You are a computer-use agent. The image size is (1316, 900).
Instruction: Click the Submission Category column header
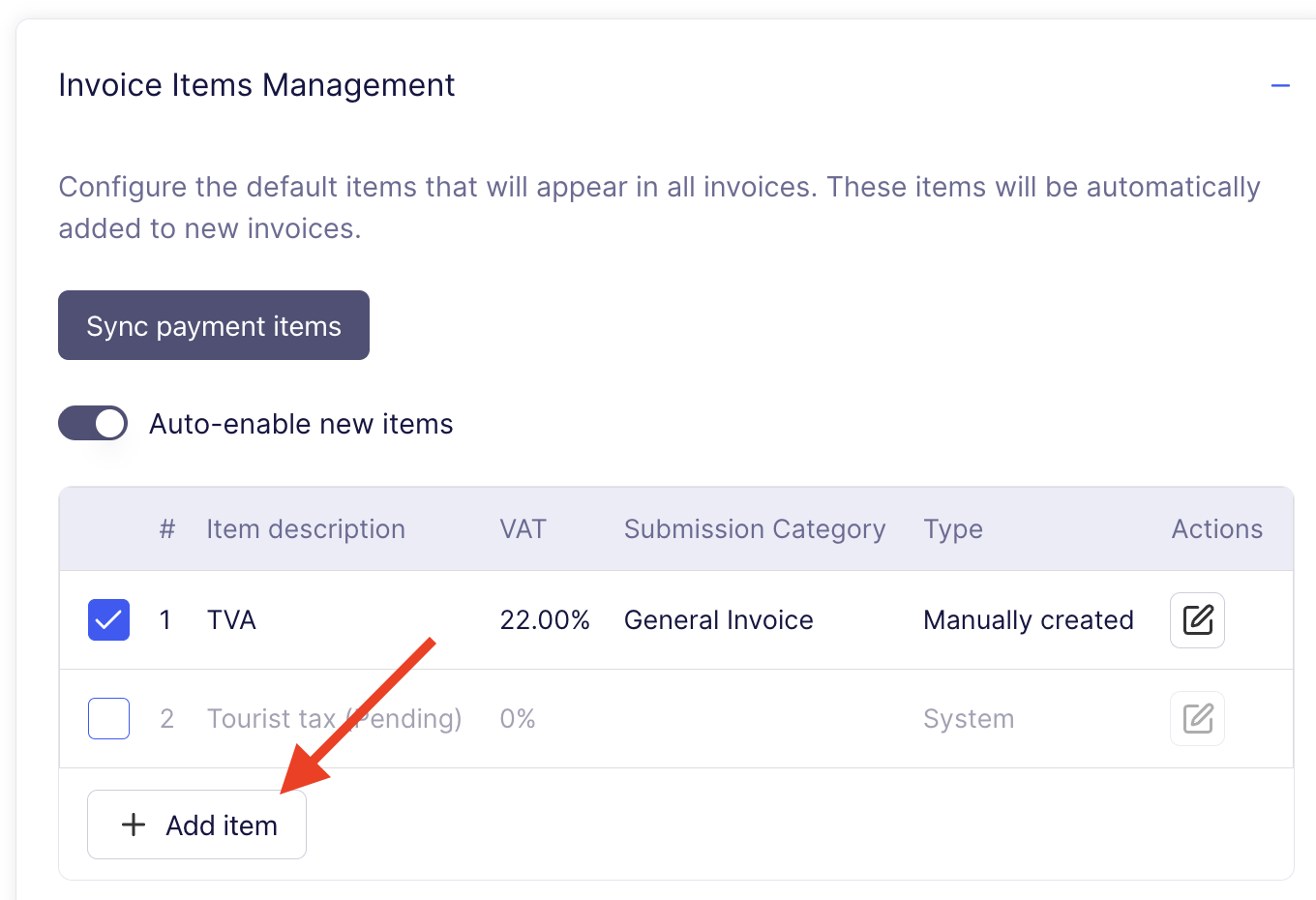(x=755, y=529)
